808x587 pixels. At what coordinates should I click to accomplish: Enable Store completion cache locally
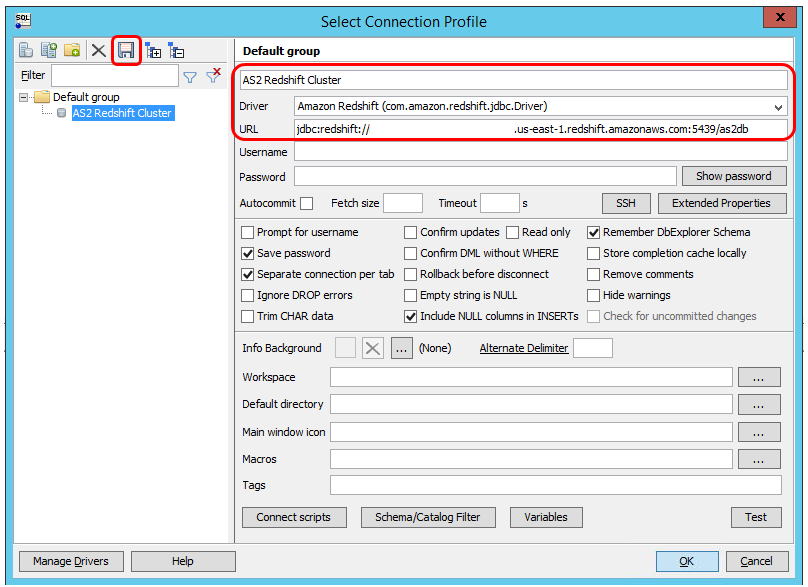tap(594, 254)
